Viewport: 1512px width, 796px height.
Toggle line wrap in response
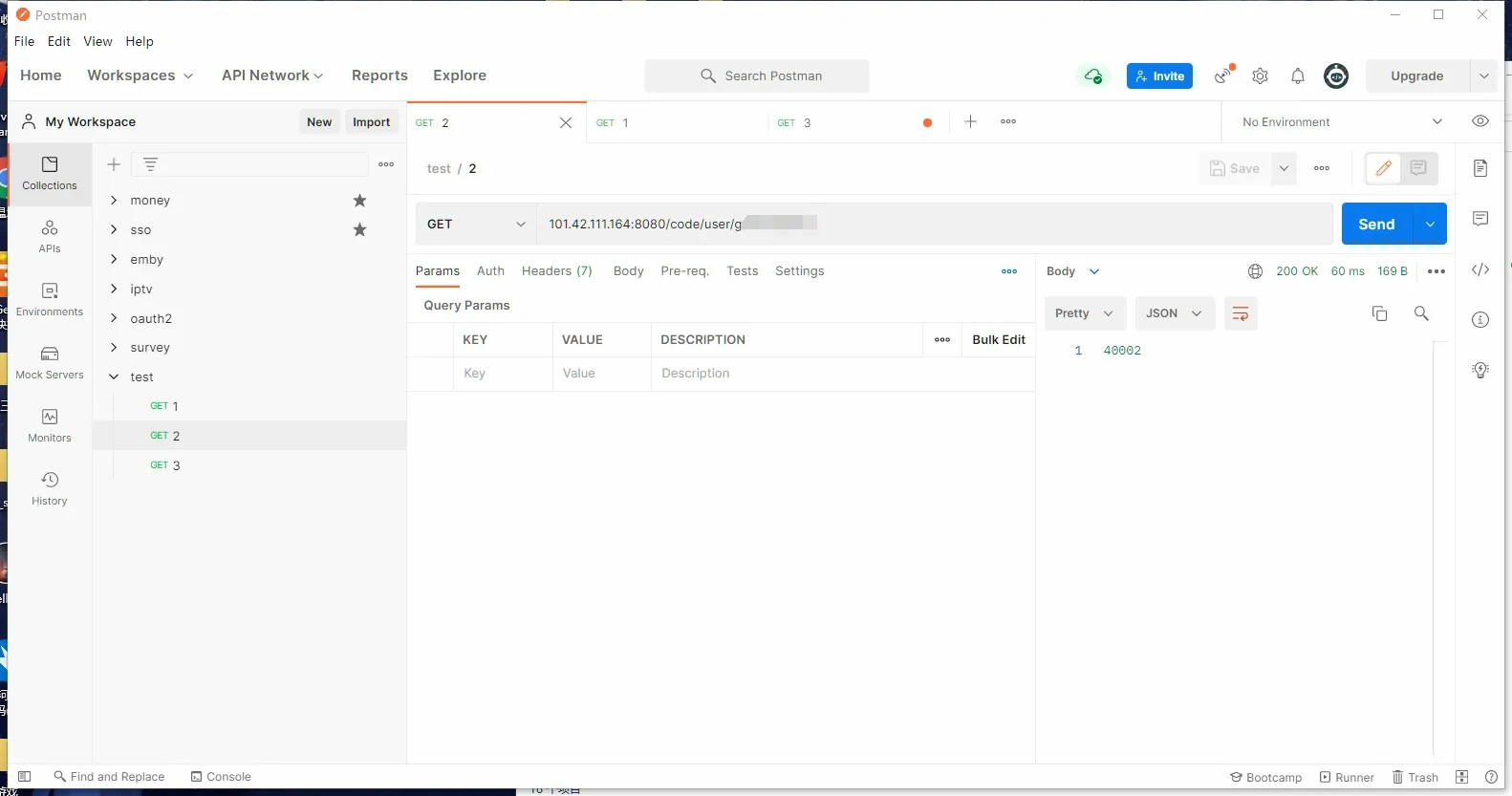click(x=1240, y=313)
